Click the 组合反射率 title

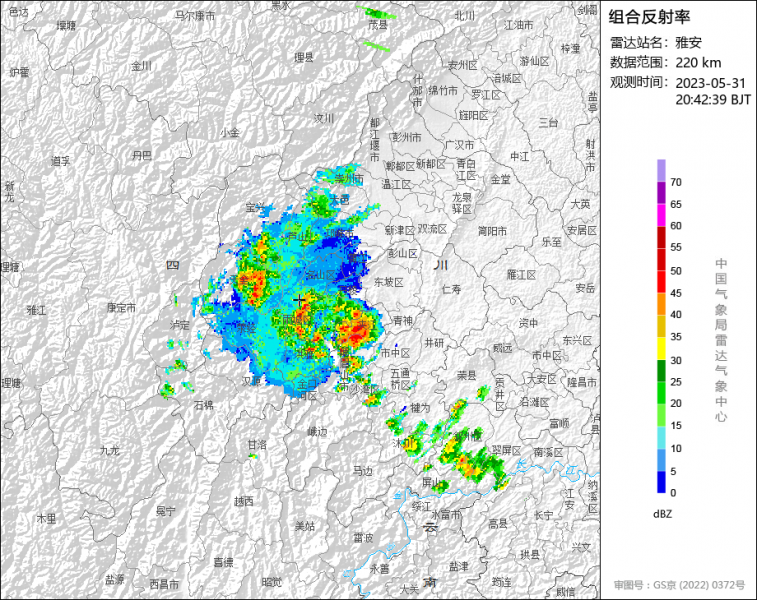[650, 17]
